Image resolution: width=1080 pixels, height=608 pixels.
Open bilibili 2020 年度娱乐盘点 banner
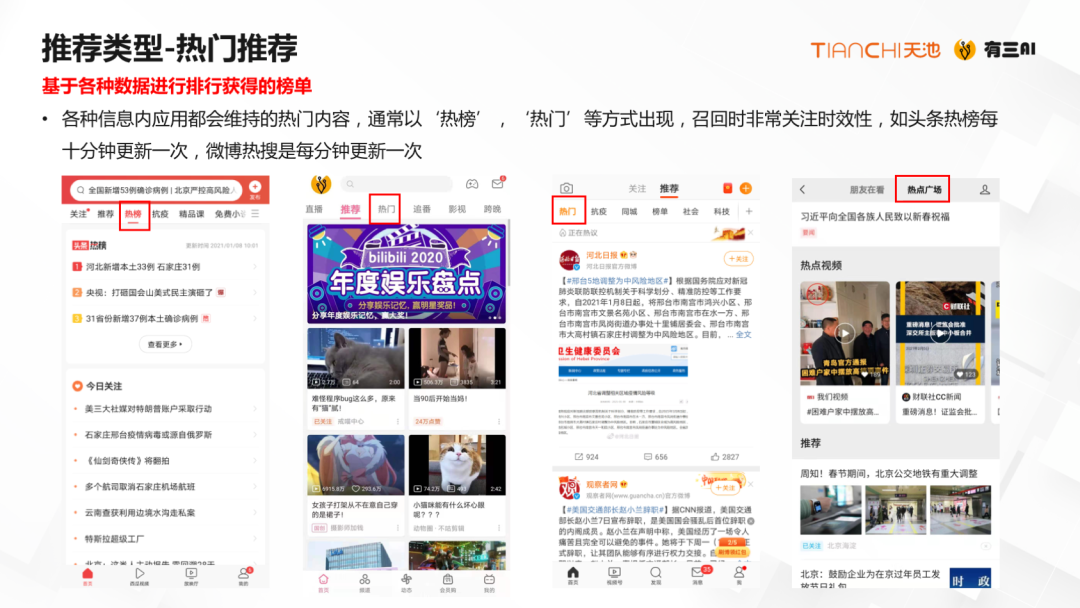click(x=406, y=273)
